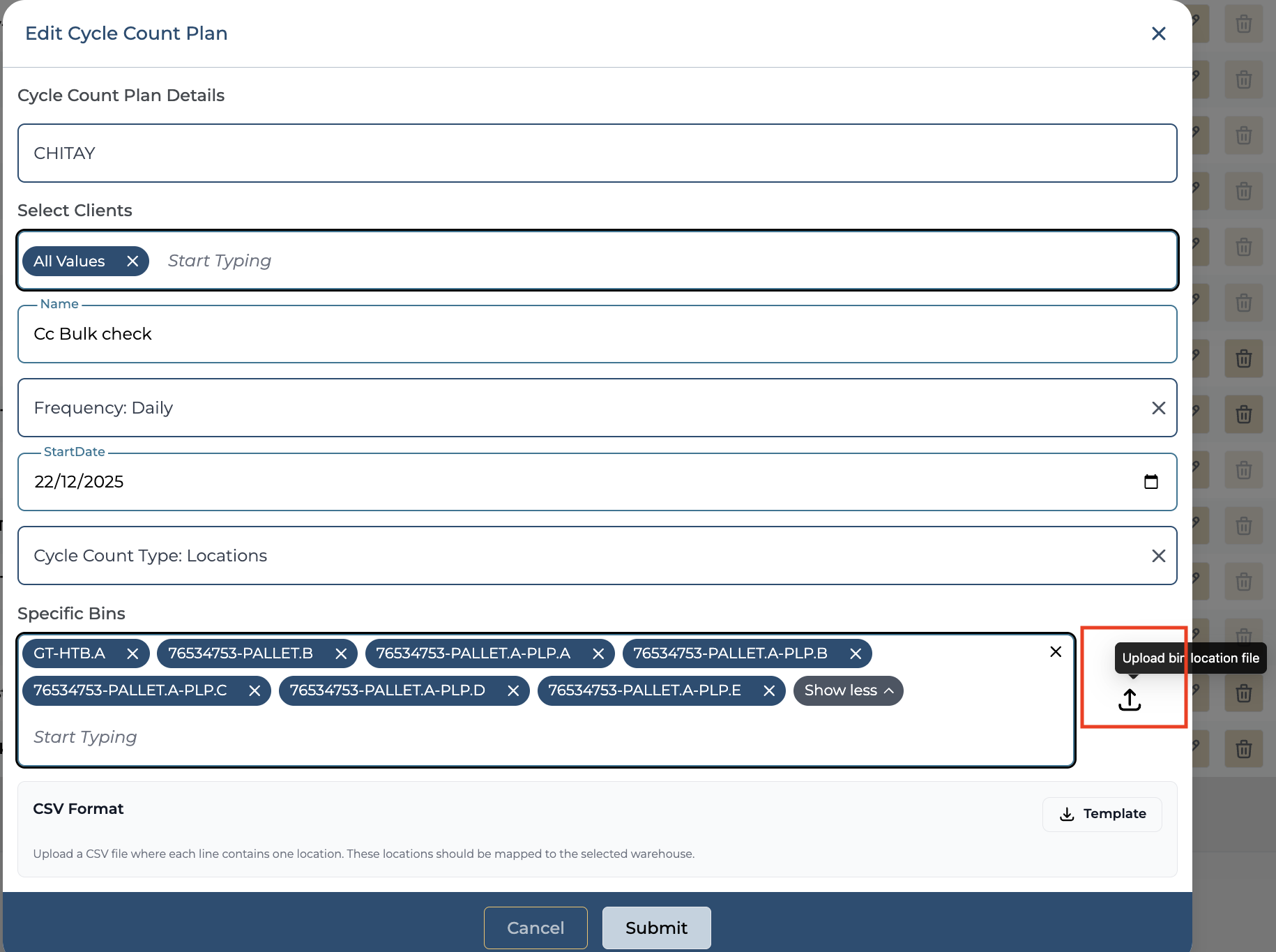
Task: Remove the GT-HTB.A bin chip
Action: click(132, 653)
